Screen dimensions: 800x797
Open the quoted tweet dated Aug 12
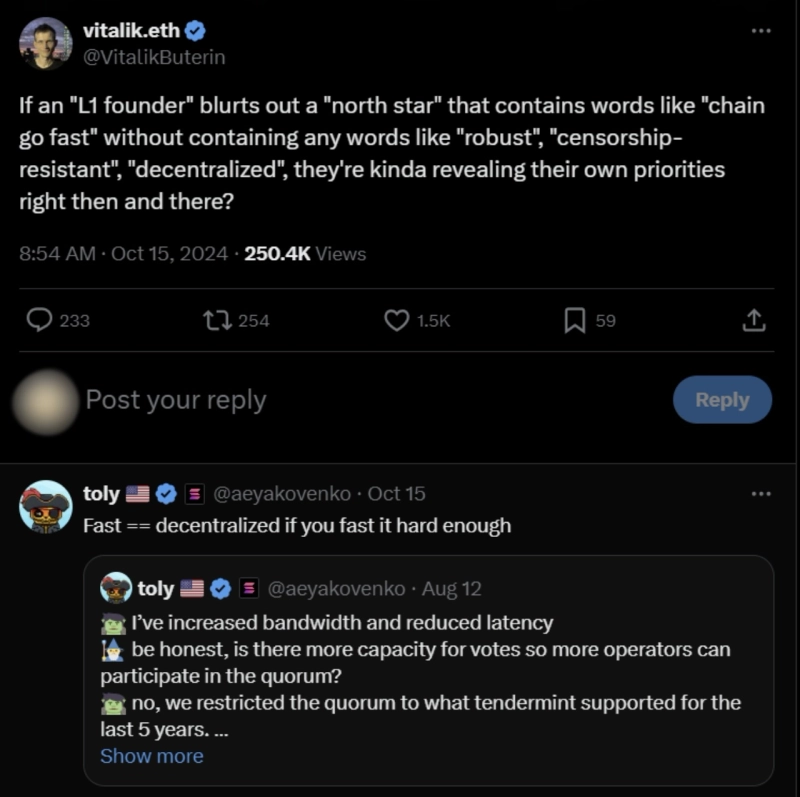click(x=429, y=670)
